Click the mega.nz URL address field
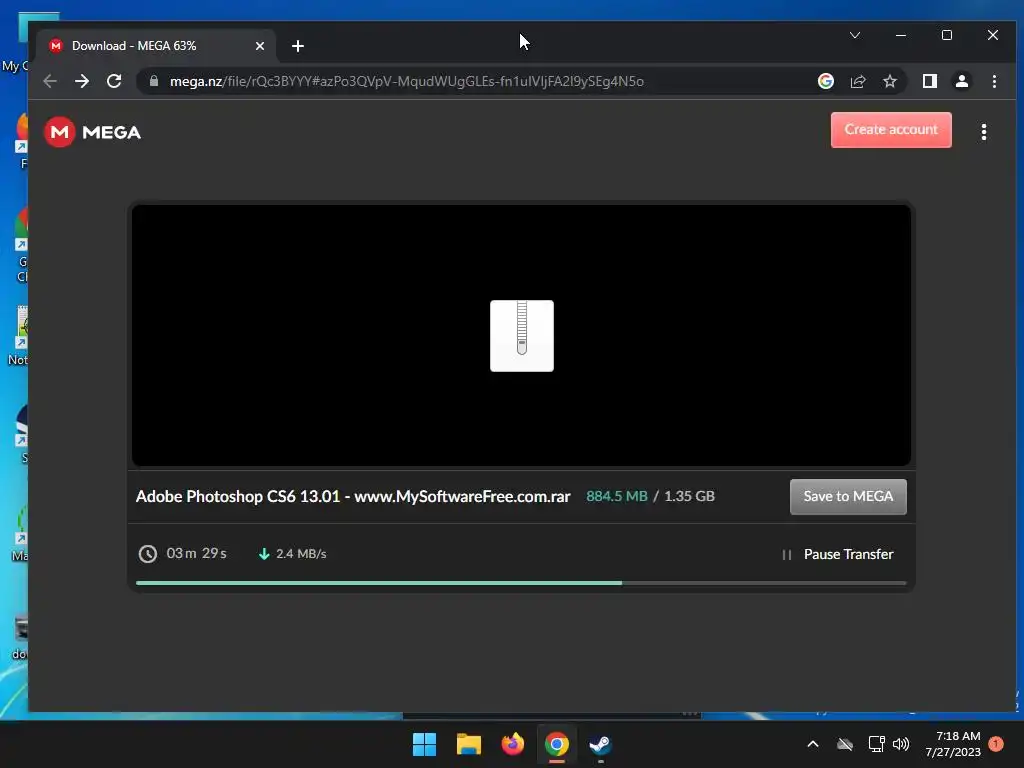This screenshot has height=768, width=1024. point(407,81)
